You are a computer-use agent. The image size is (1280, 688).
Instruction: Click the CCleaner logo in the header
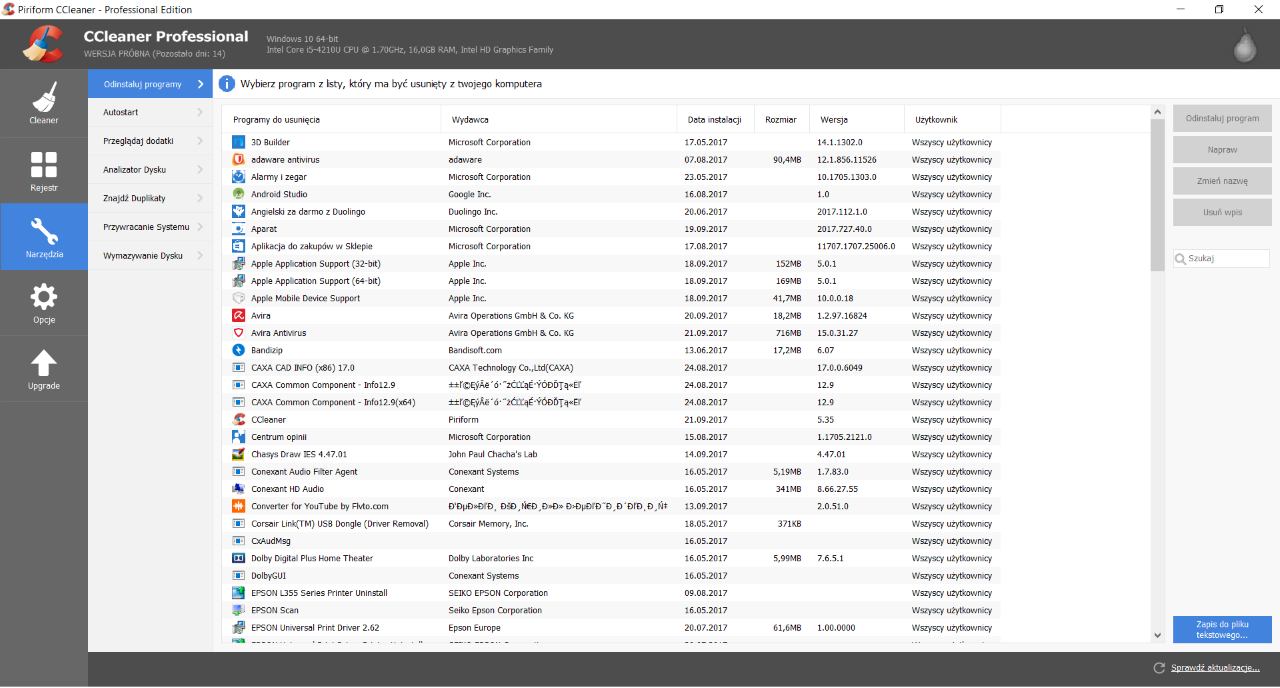point(43,44)
